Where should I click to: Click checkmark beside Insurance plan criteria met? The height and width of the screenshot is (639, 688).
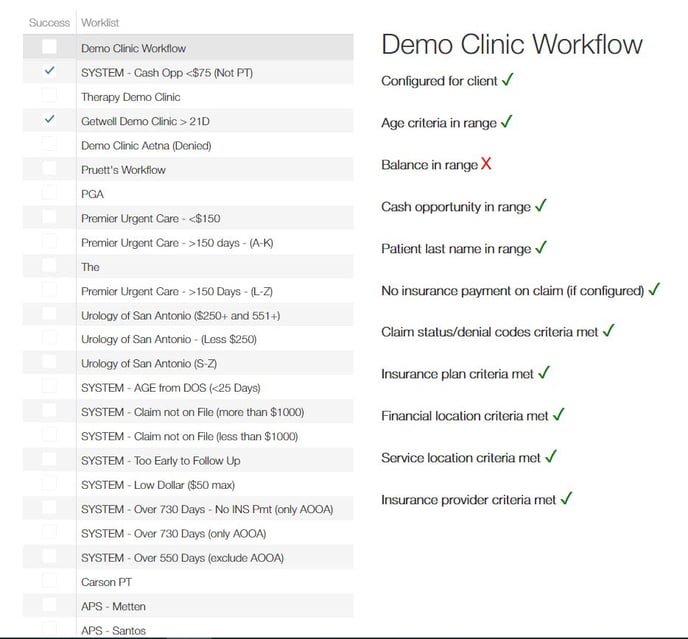click(x=544, y=373)
